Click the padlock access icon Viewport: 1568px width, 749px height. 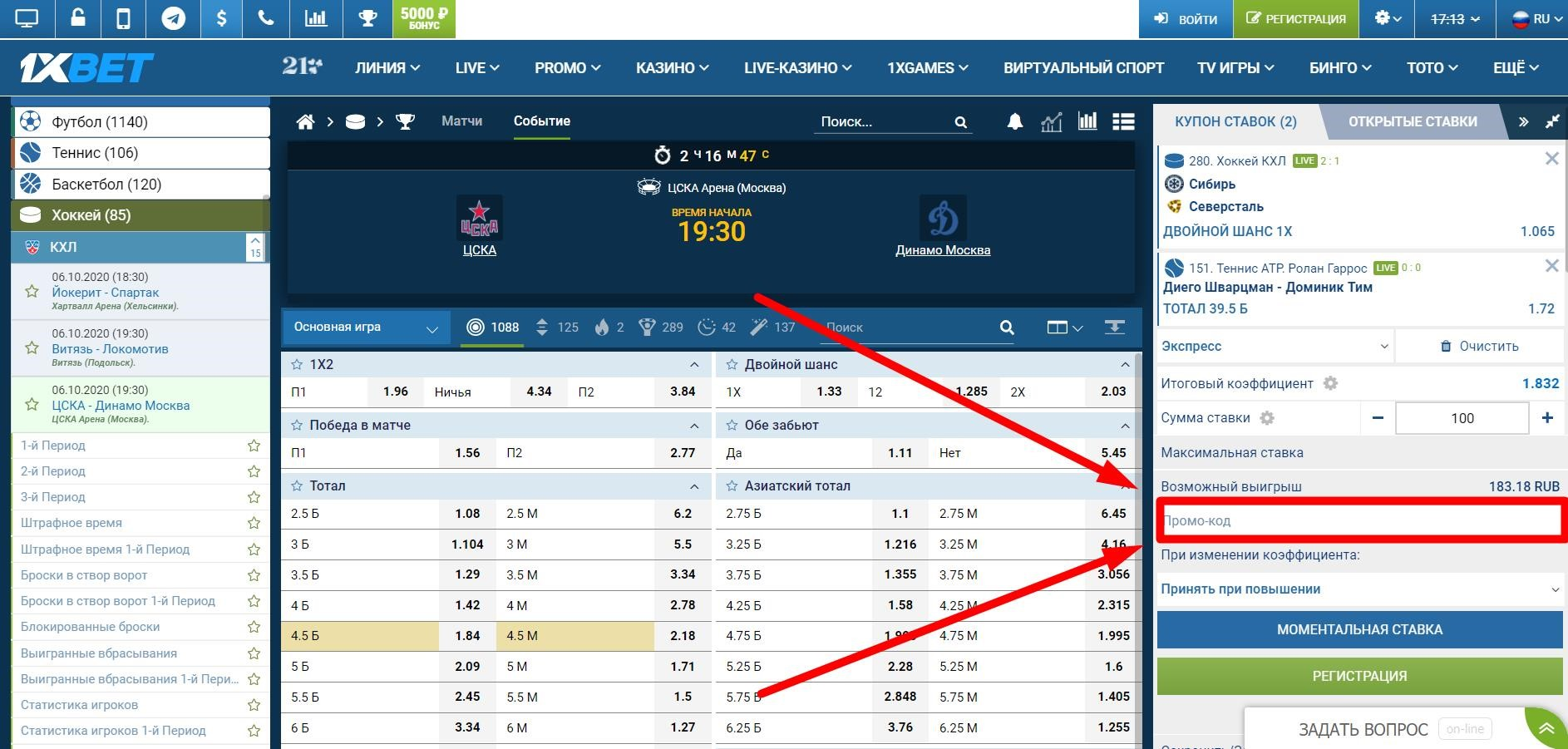(78, 19)
